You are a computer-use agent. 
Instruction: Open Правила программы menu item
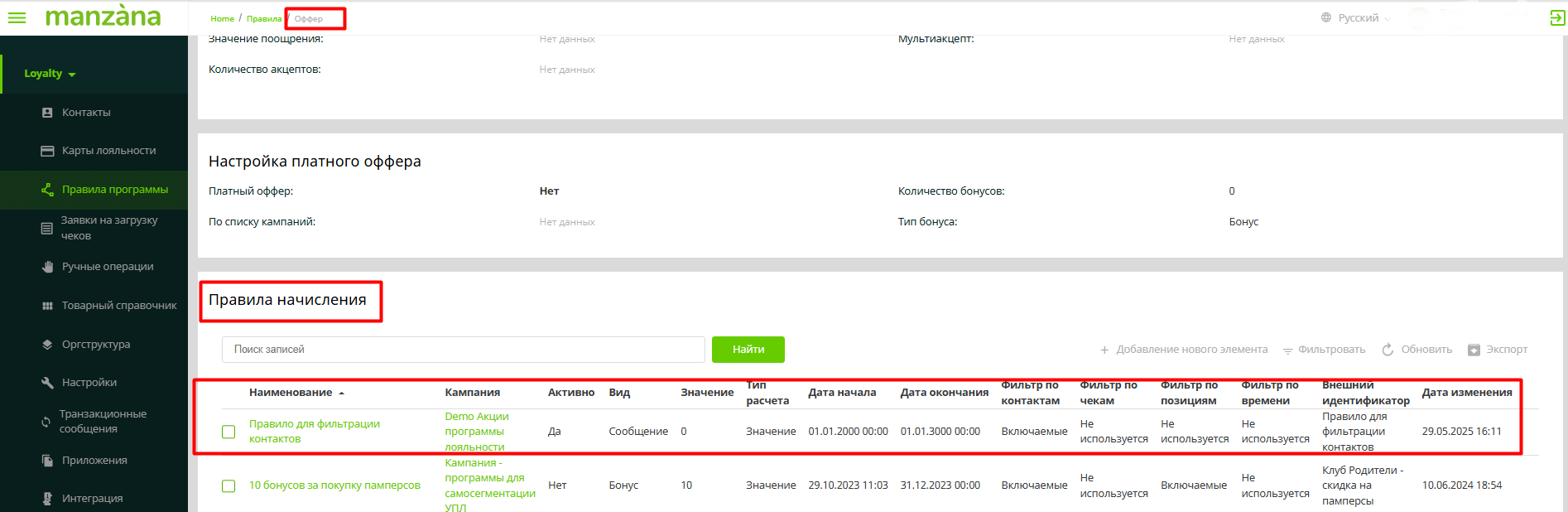[x=114, y=190]
